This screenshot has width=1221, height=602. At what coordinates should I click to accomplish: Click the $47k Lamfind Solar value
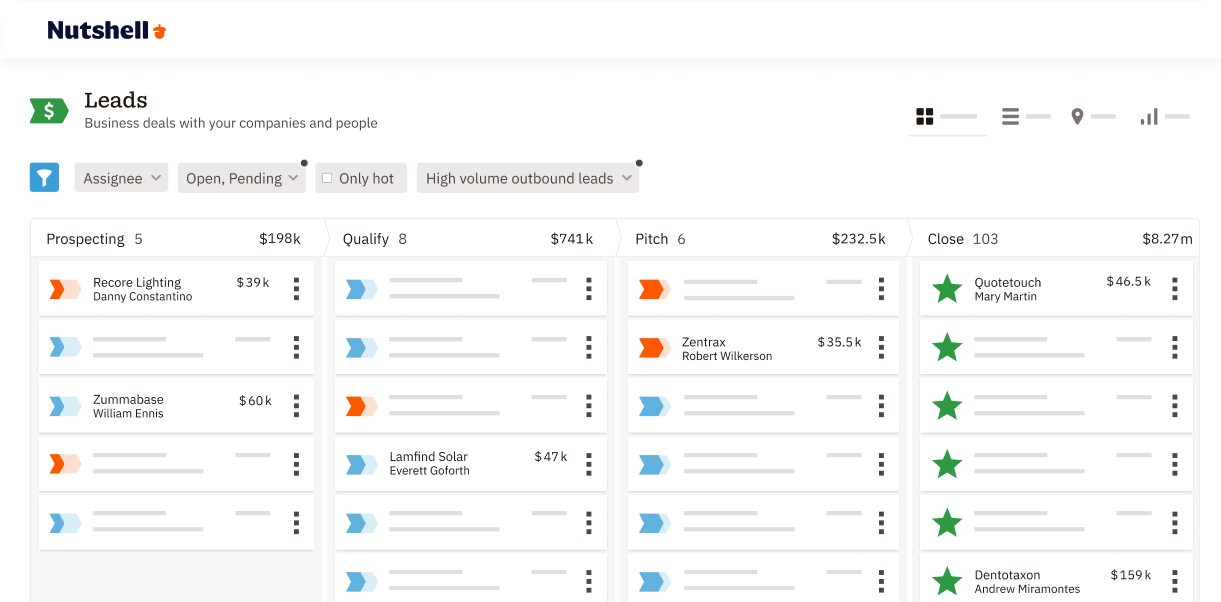[551, 457]
